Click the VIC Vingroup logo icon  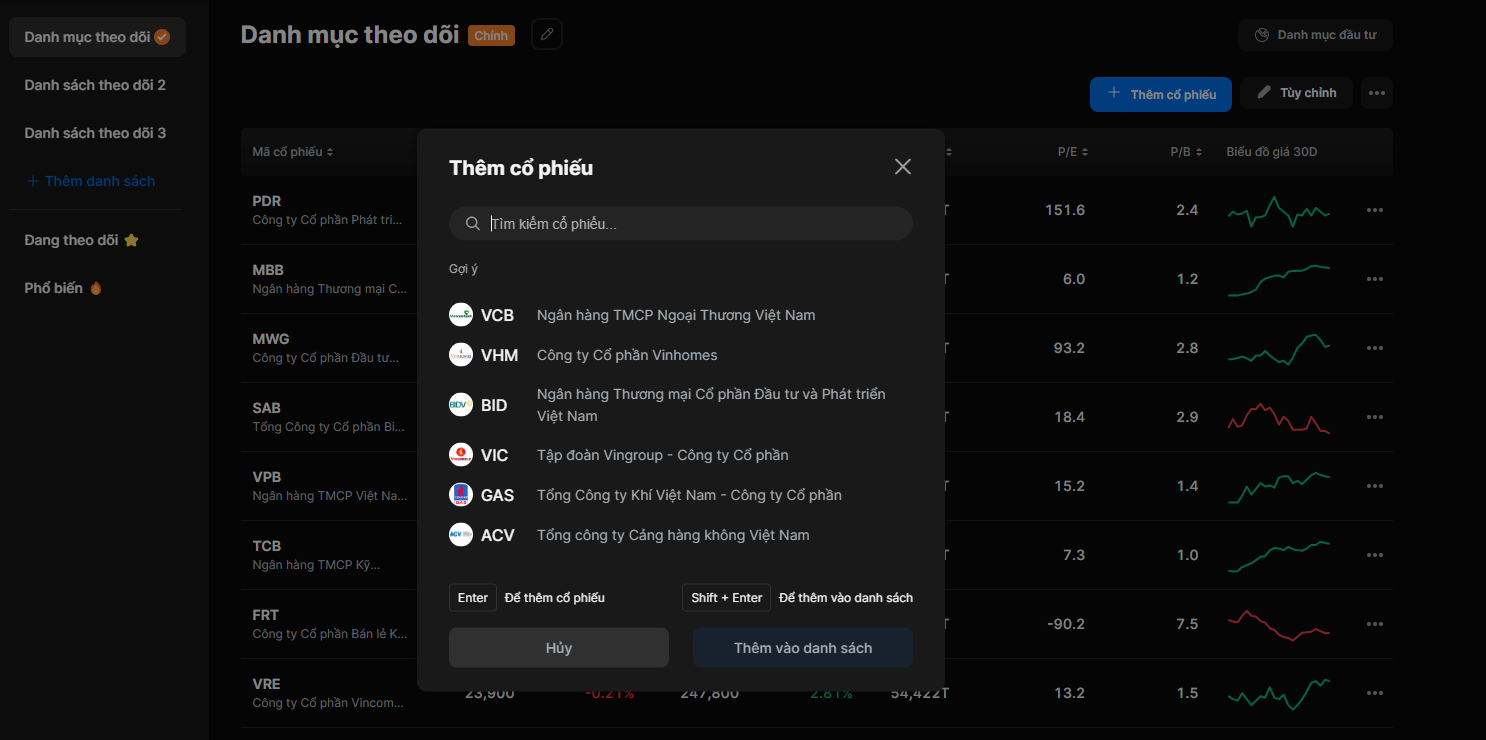click(x=460, y=455)
